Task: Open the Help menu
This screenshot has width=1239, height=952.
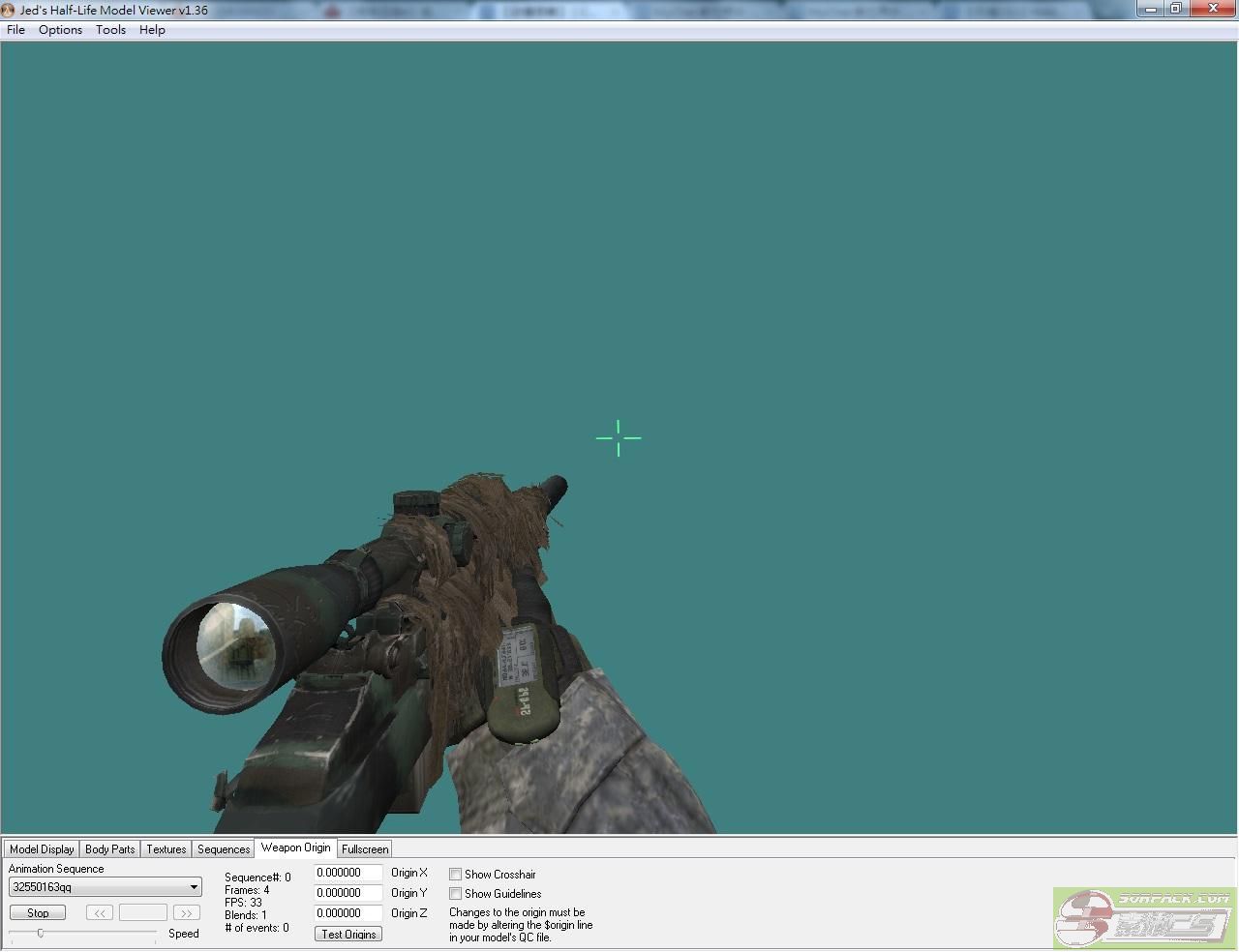Action: [x=152, y=30]
